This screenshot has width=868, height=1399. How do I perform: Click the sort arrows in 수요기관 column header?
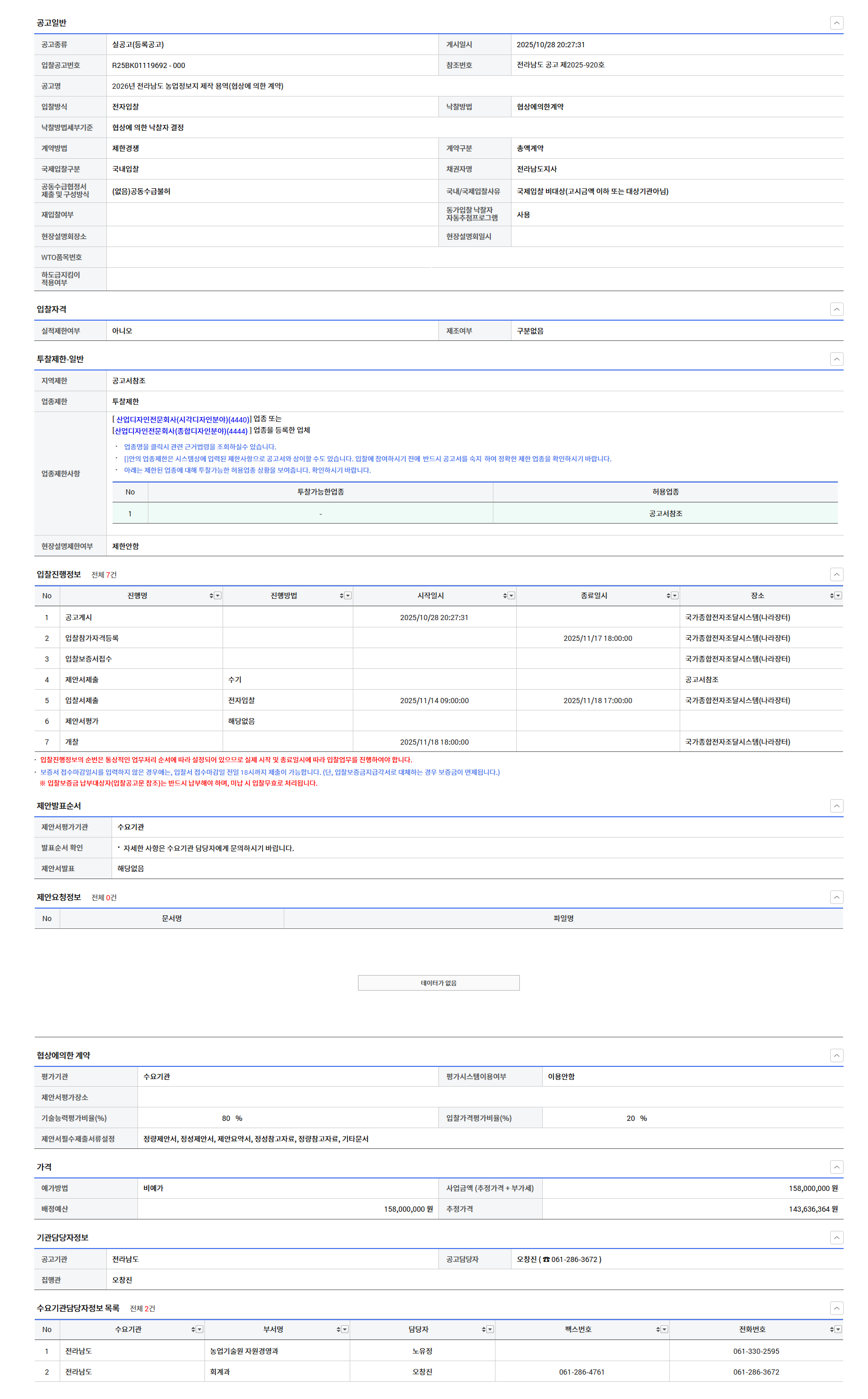[x=193, y=1329]
